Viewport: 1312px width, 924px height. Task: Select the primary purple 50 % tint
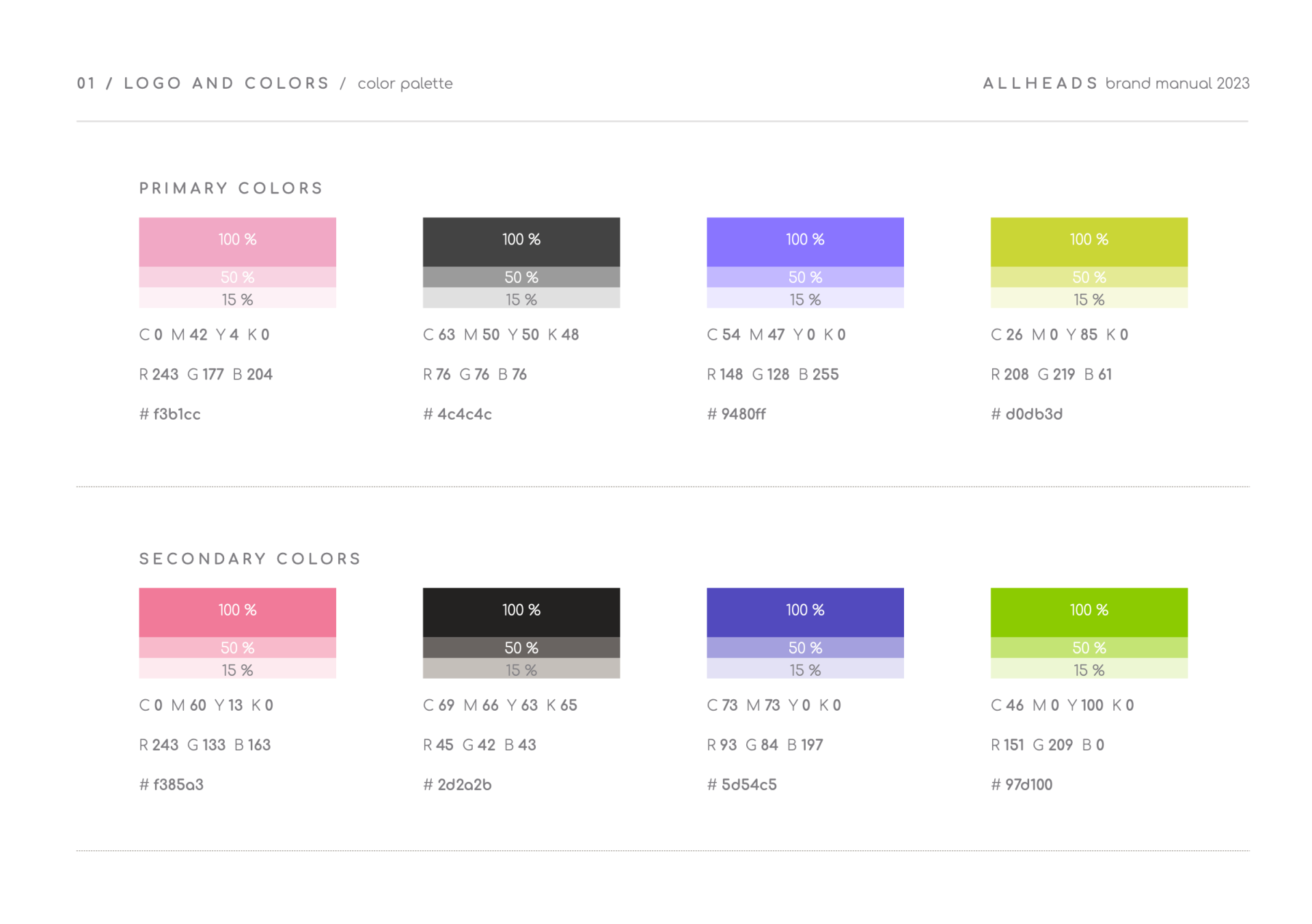tap(805, 277)
